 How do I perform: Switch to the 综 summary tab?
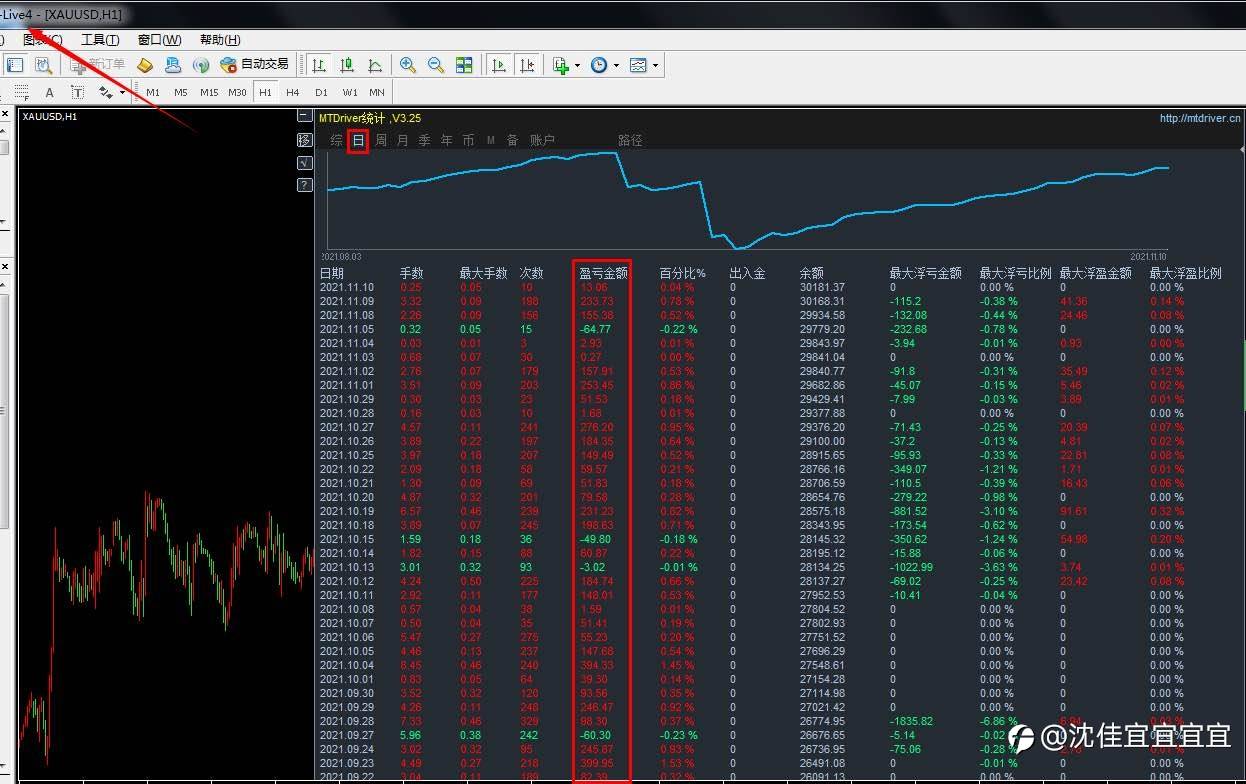tap(337, 141)
